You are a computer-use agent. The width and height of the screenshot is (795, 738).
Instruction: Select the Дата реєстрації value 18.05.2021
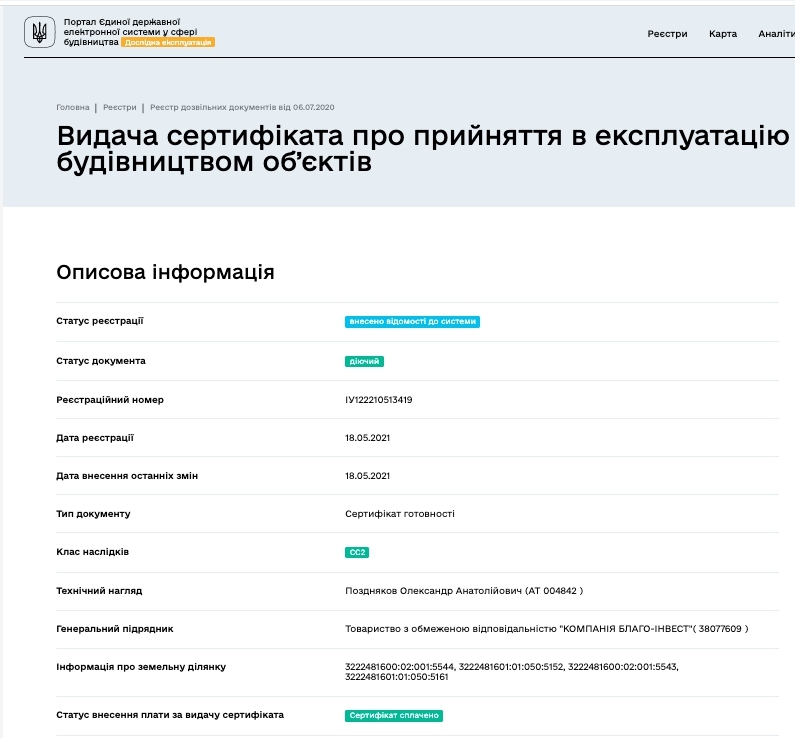(x=368, y=438)
